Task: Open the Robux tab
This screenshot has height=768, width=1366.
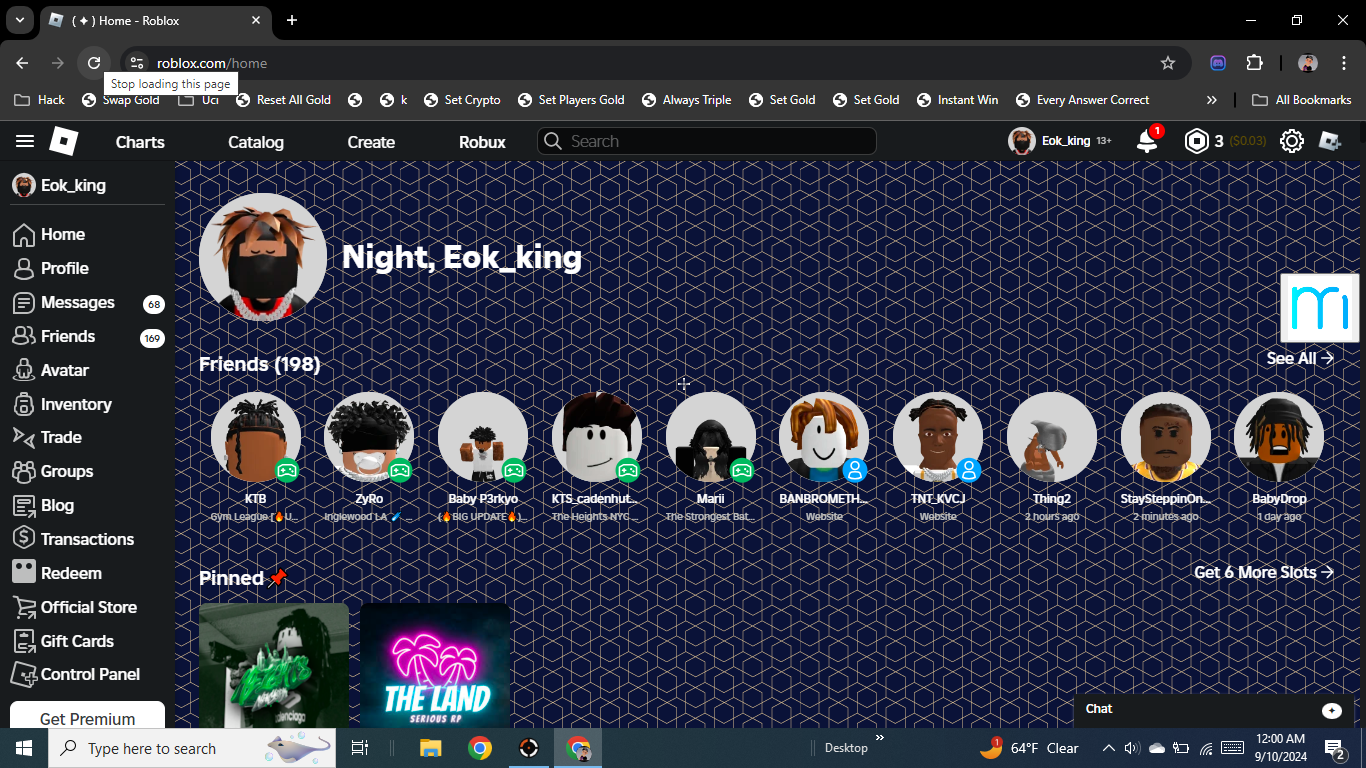Action: tap(482, 142)
